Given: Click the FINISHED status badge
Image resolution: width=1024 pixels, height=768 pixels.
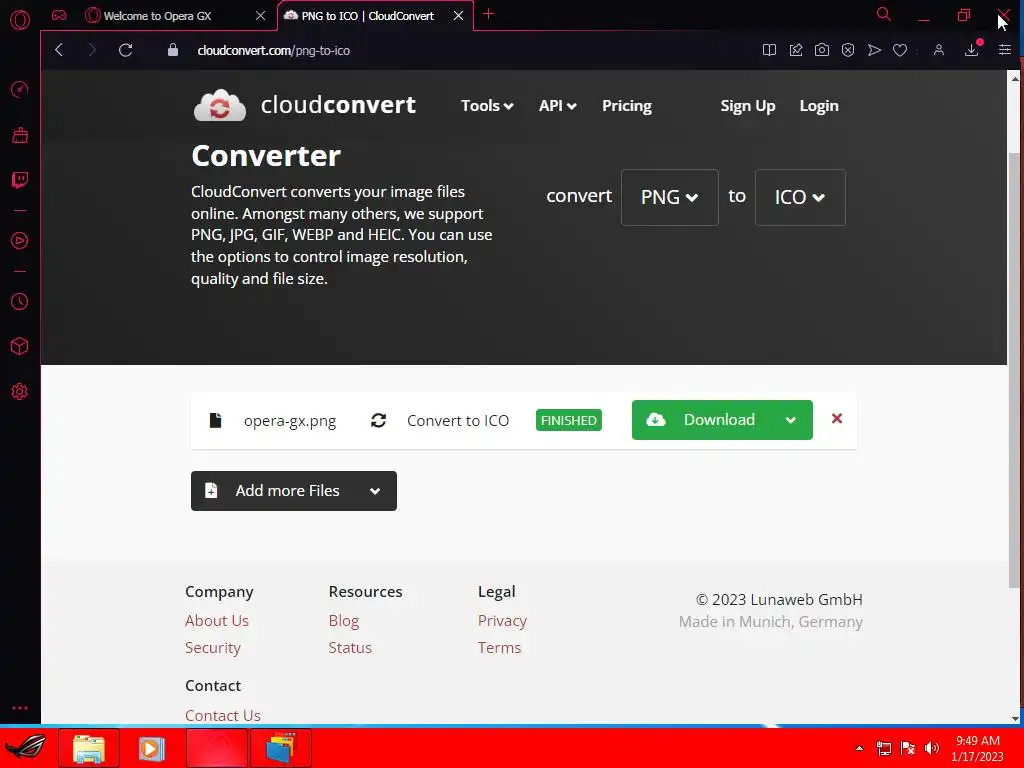Looking at the screenshot, I should (569, 421).
